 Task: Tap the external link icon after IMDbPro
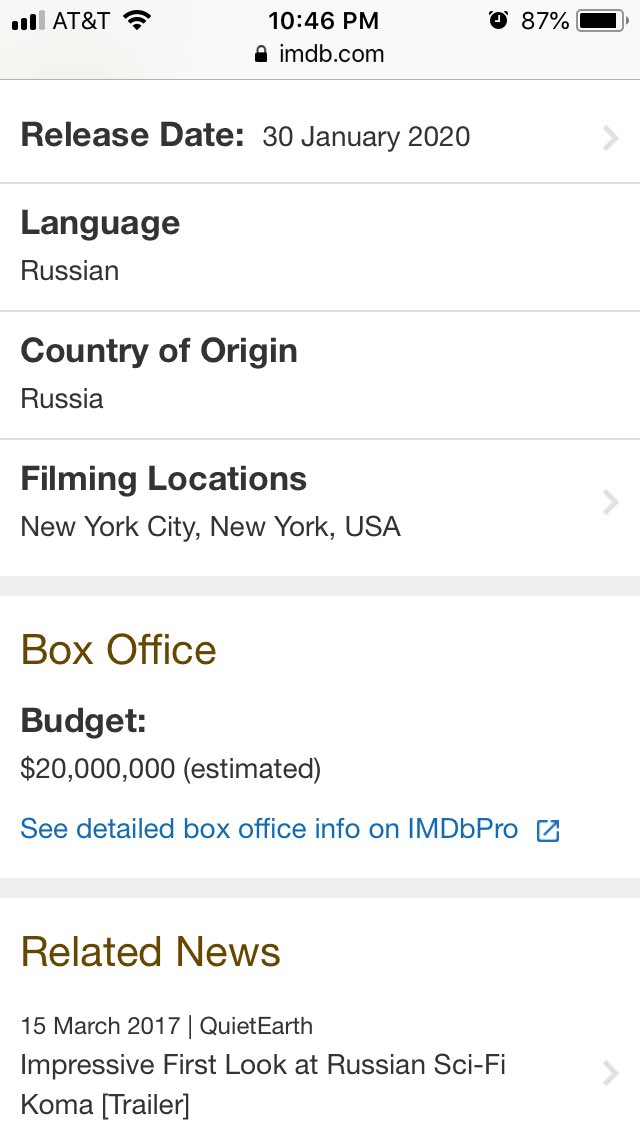tap(548, 830)
